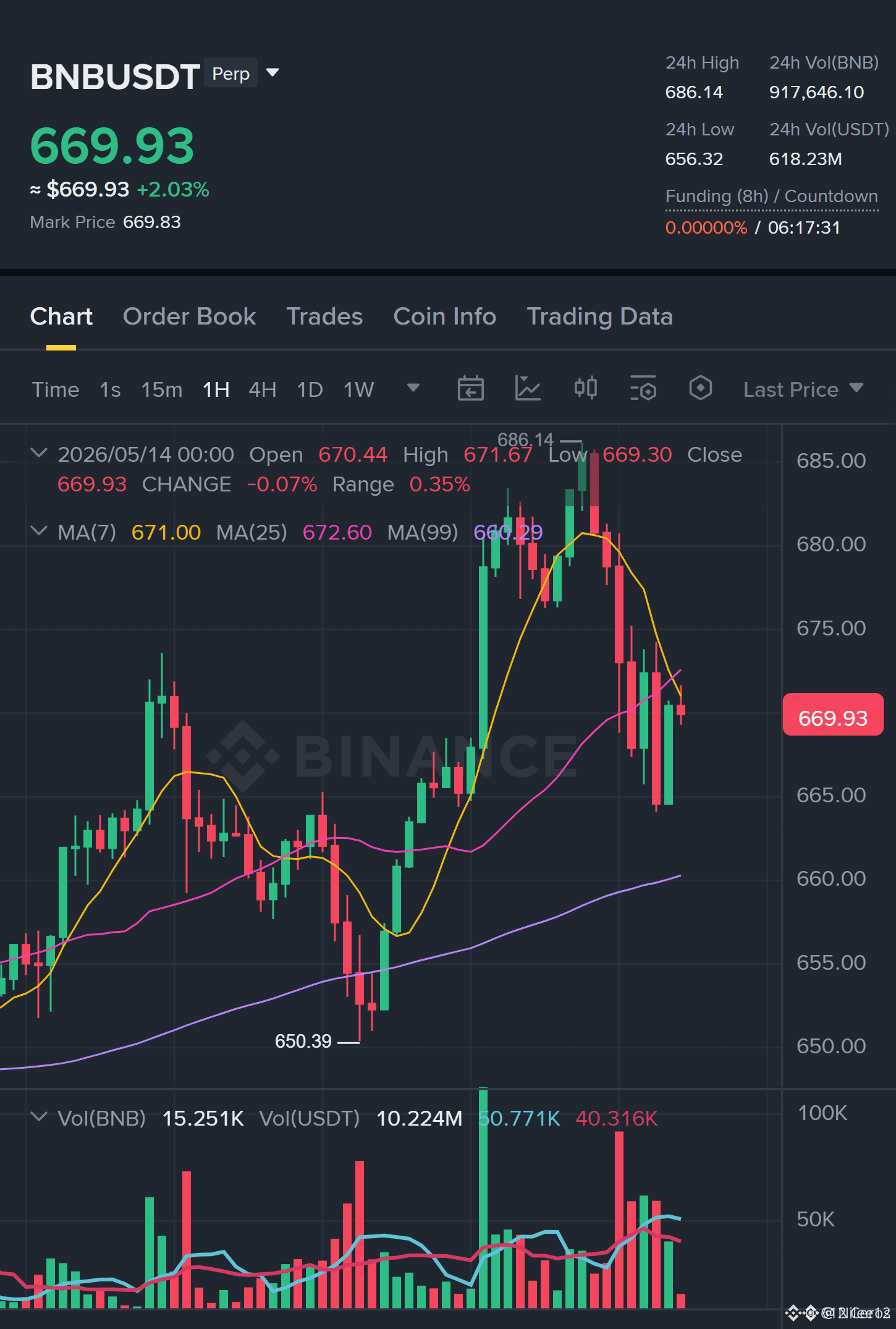Tap the 24h Vol(BNB) value 917,646.10
Image resolution: width=896 pixels, height=1329 pixels.
(816, 92)
